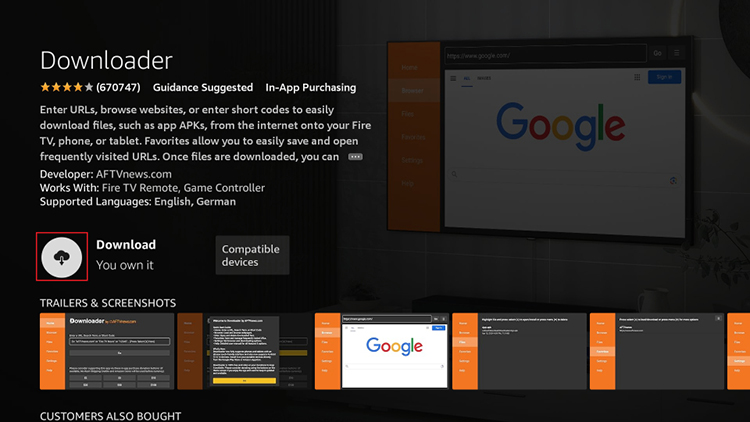
Task: Click the Google Lens icon in preview search bar
Action: (x=673, y=180)
